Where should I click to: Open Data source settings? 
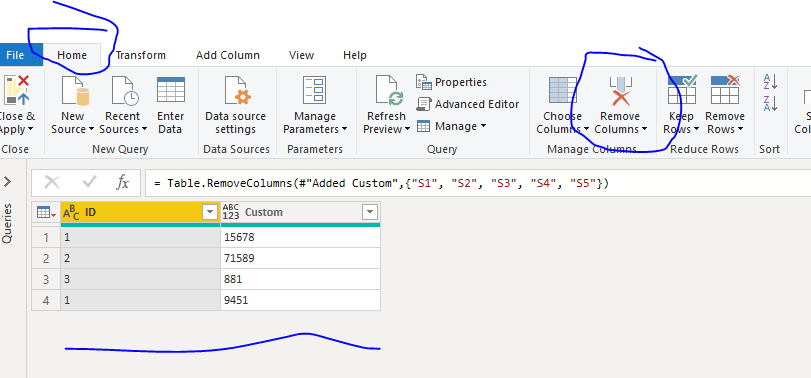pos(235,105)
